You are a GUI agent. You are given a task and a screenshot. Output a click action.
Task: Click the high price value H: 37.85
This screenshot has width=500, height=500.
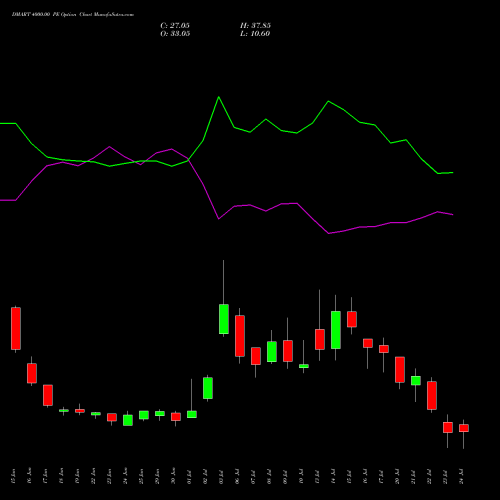pyautogui.click(x=255, y=26)
